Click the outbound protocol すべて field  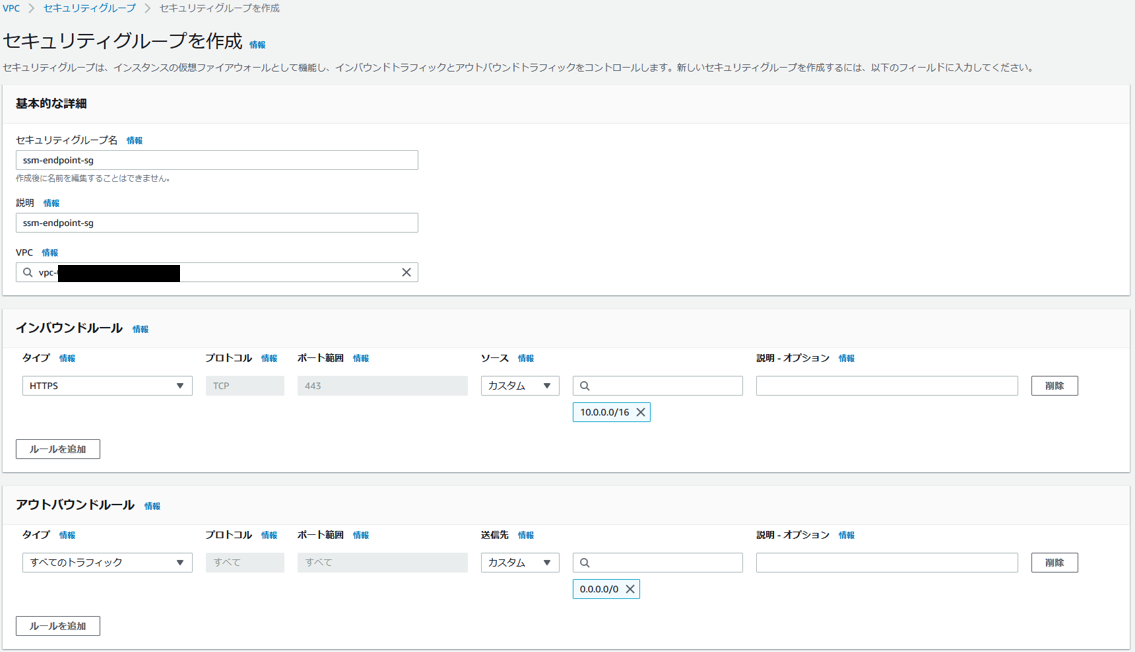click(x=245, y=562)
